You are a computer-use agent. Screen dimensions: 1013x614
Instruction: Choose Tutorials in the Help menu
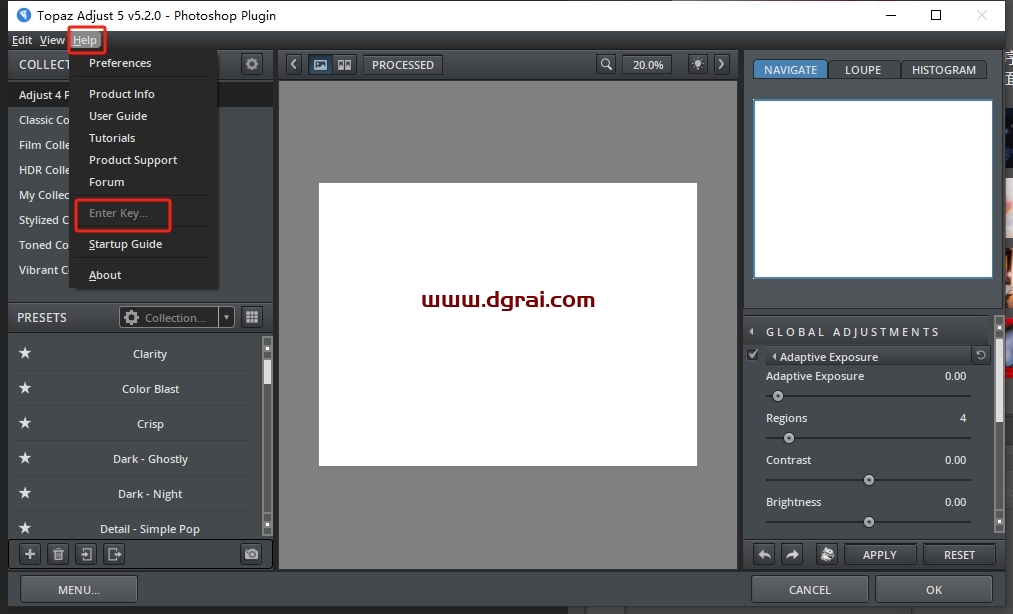(x=112, y=138)
